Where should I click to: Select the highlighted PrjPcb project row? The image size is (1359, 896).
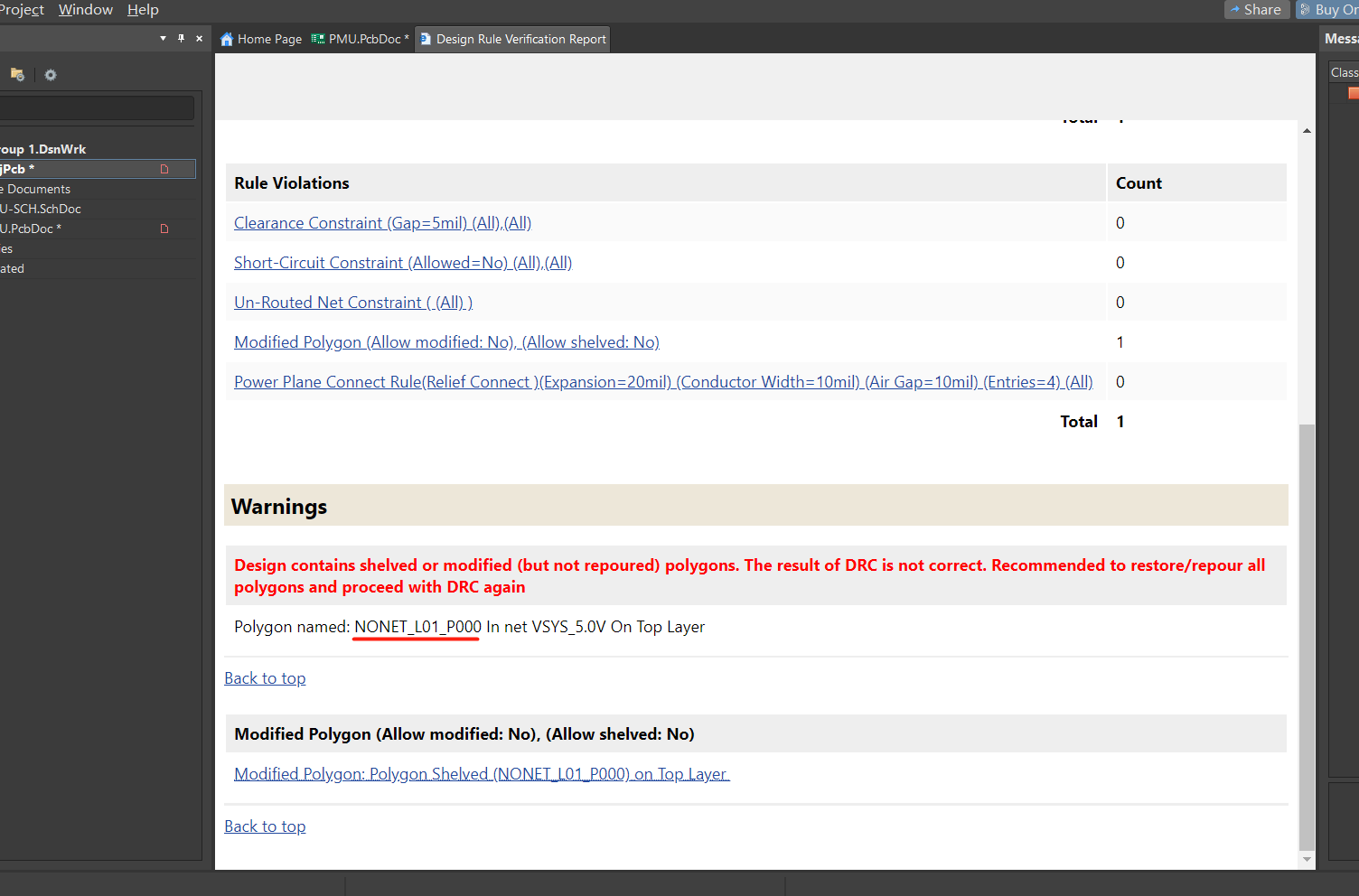(x=98, y=169)
